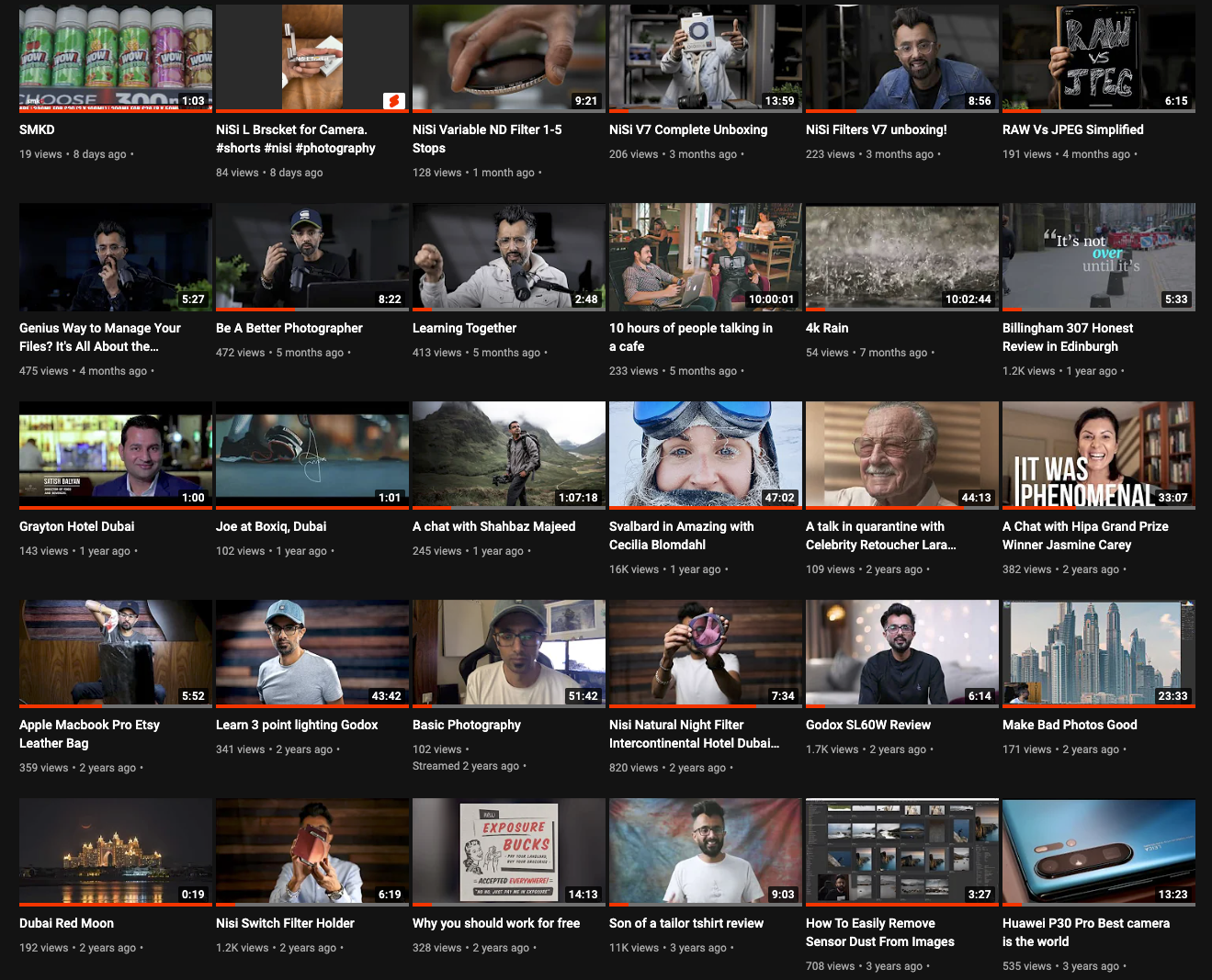
Task: Open A talk in quarantine with Celebrity Retoucher title
Action: point(880,535)
